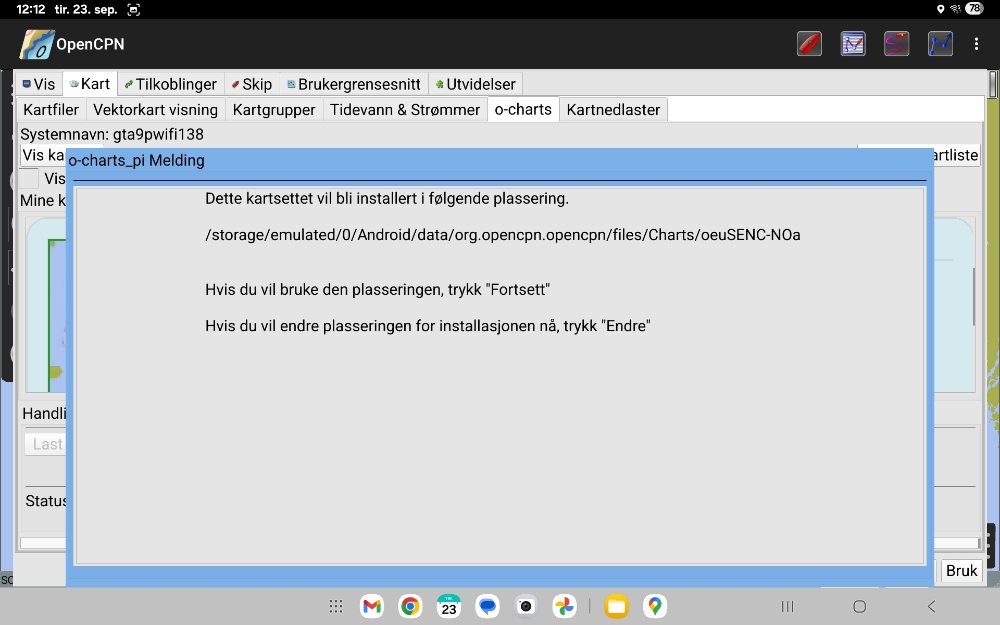The image size is (1000, 625).
Task: Select the blue route-line icon
Action: click(940, 44)
